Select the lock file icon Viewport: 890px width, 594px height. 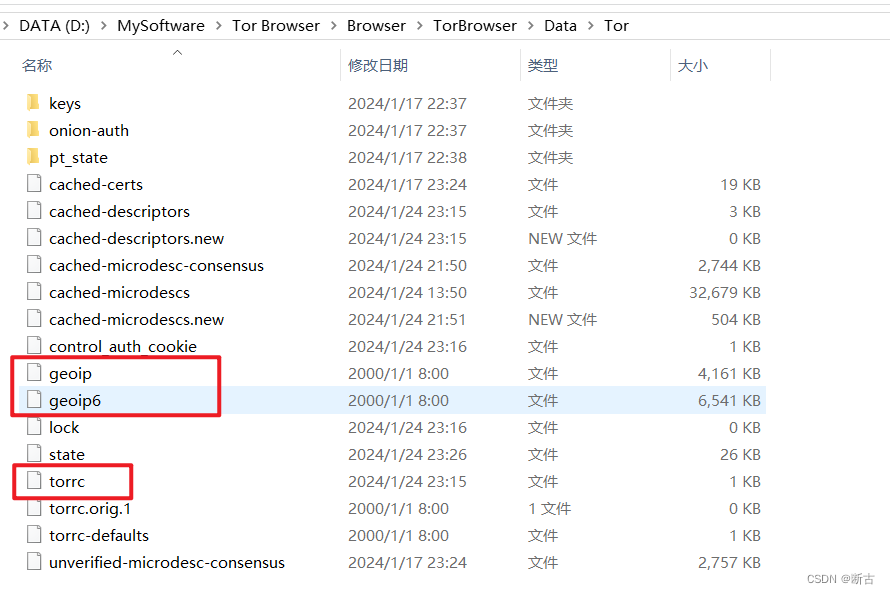[x=33, y=427]
